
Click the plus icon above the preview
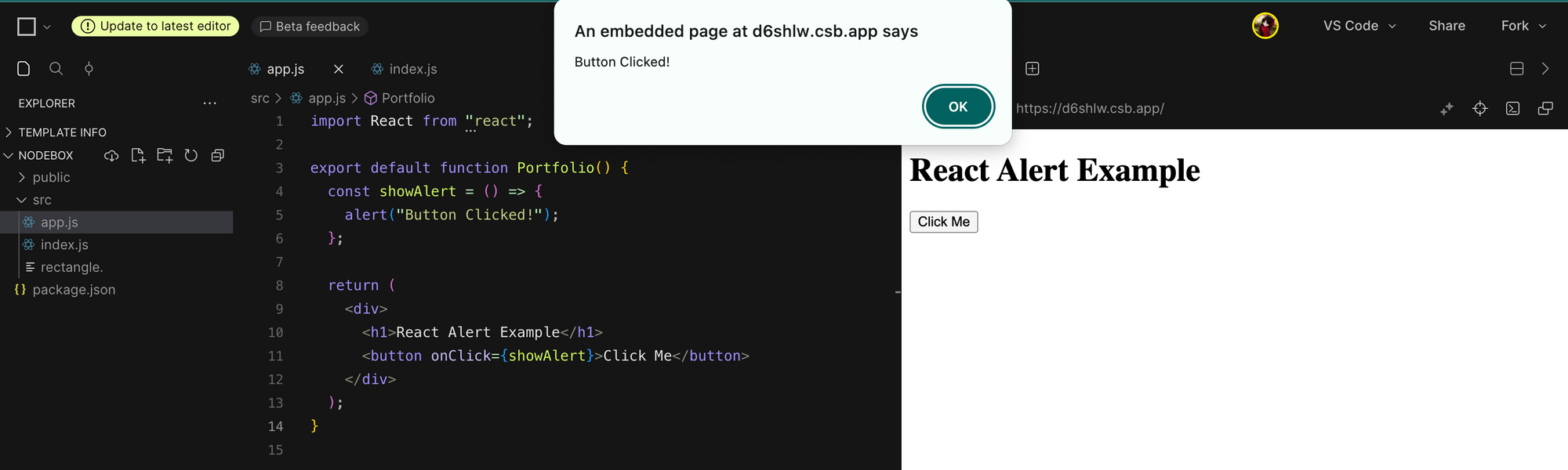point(1033,69)
